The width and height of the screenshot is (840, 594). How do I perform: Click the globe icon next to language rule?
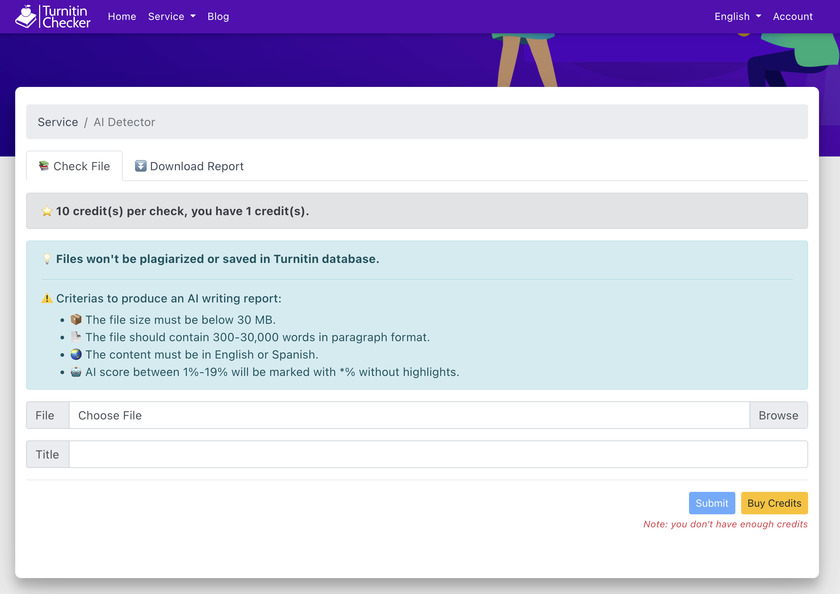tap(76, 354)
